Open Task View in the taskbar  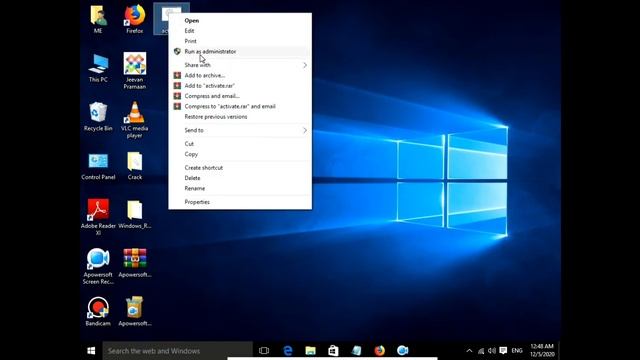pyautogui.click(x=264, y=351)
